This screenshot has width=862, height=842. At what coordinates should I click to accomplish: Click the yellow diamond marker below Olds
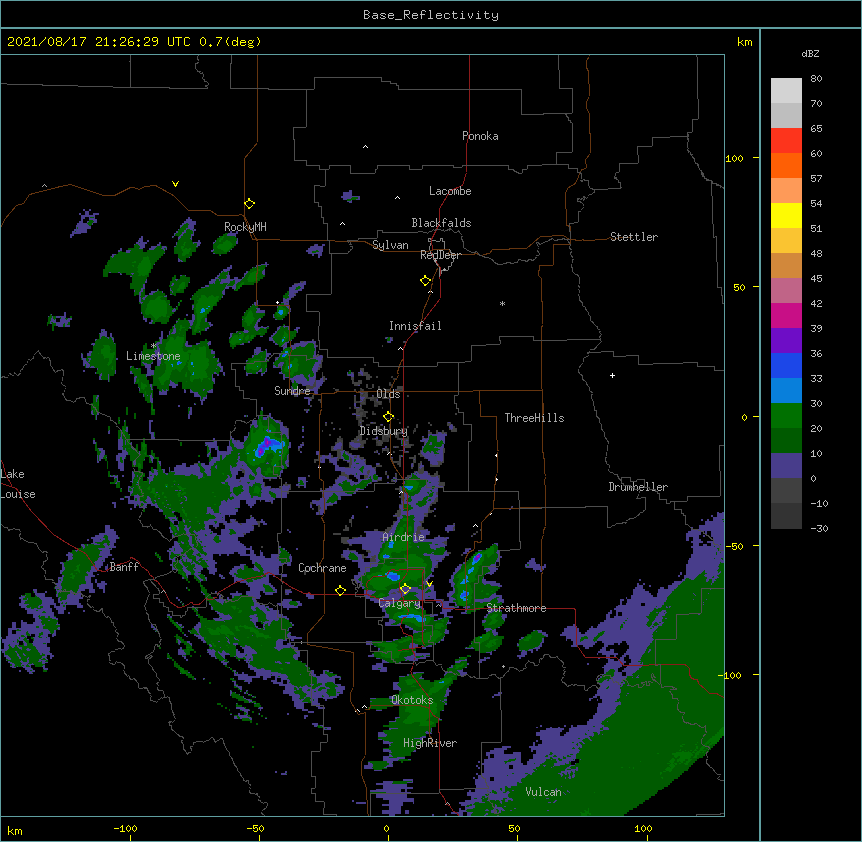tap(388, 416)
